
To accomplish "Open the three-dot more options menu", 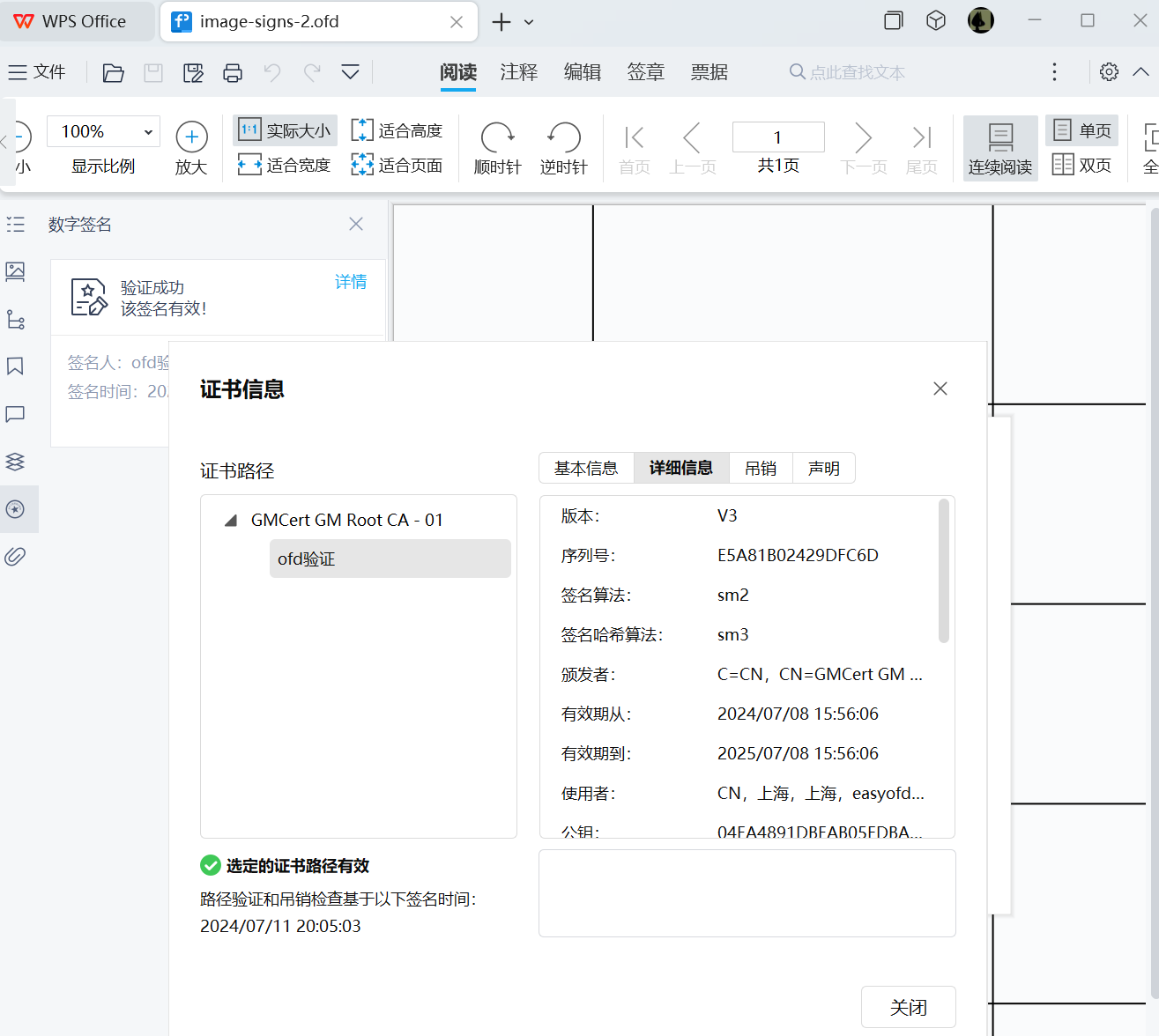I will (1054, 72).
